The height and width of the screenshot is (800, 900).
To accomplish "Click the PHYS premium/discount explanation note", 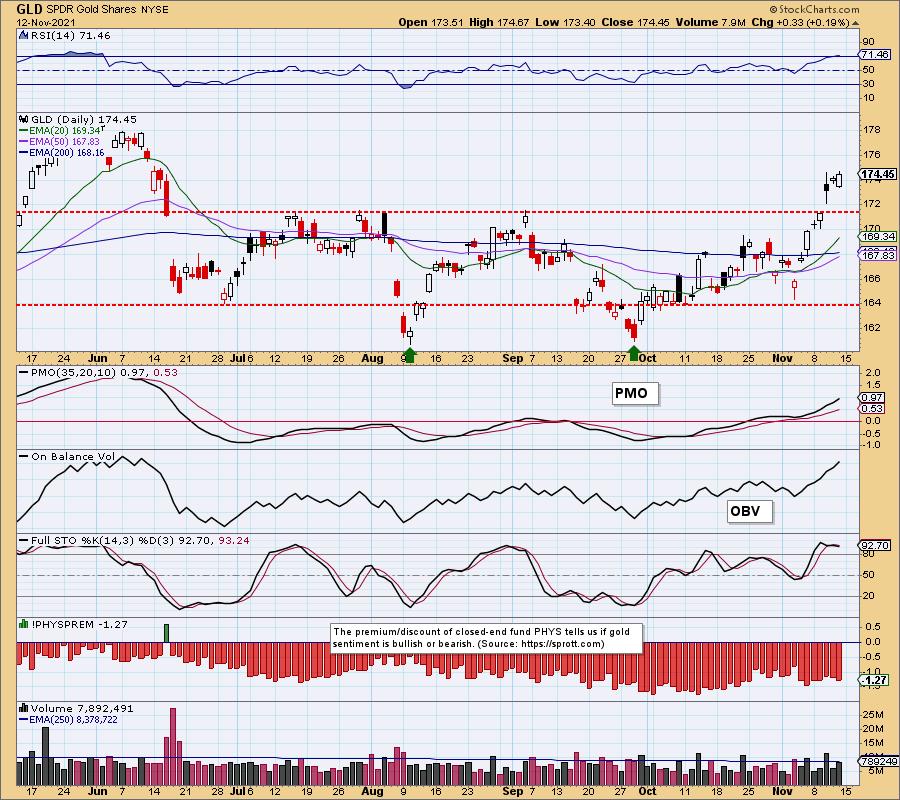I will (486, 638).
